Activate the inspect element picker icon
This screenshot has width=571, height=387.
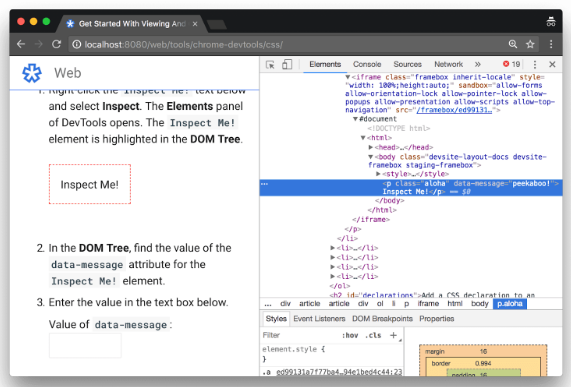270,64
